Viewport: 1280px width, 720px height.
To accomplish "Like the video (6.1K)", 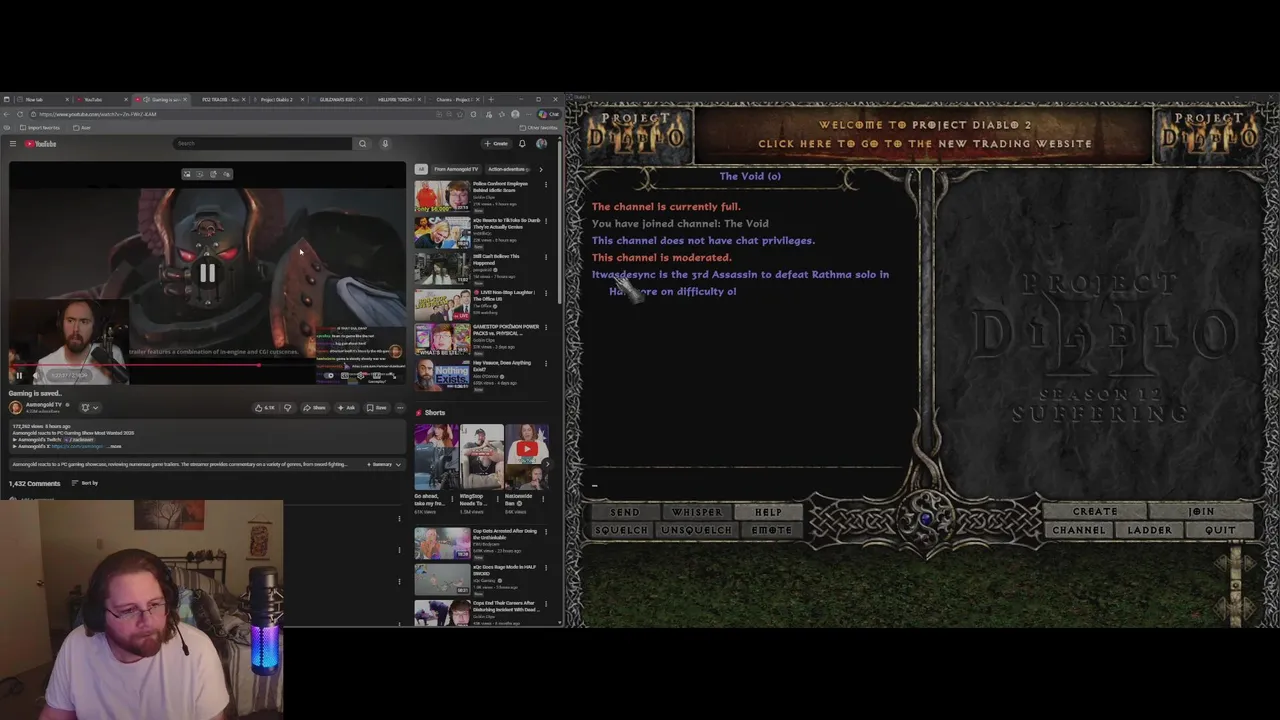I will click(x=265, y=408).
